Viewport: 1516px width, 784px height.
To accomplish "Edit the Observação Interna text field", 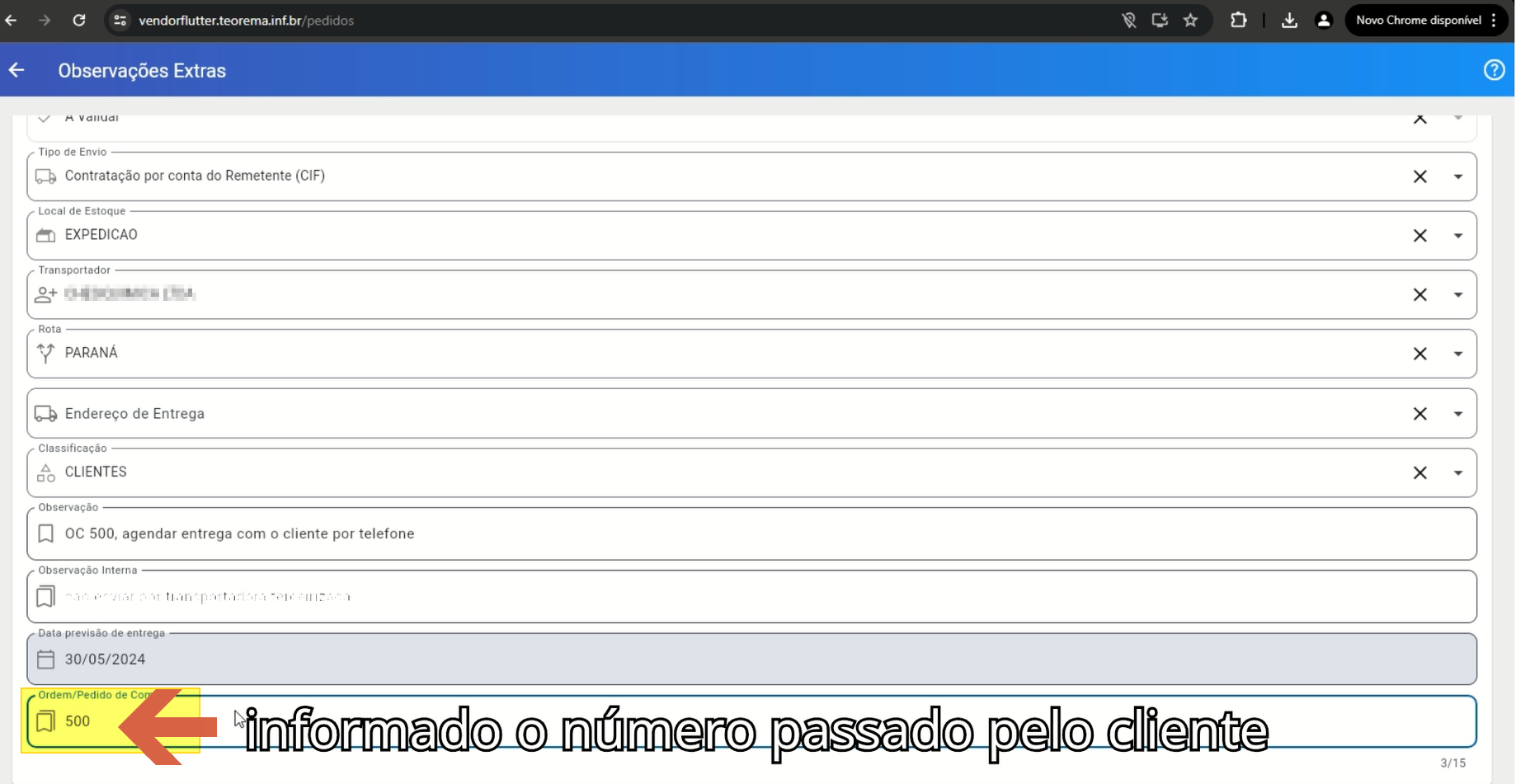I will [751, 597].
